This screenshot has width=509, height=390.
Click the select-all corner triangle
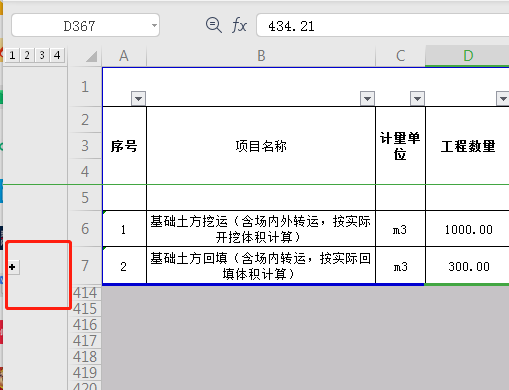coord(91,56)
